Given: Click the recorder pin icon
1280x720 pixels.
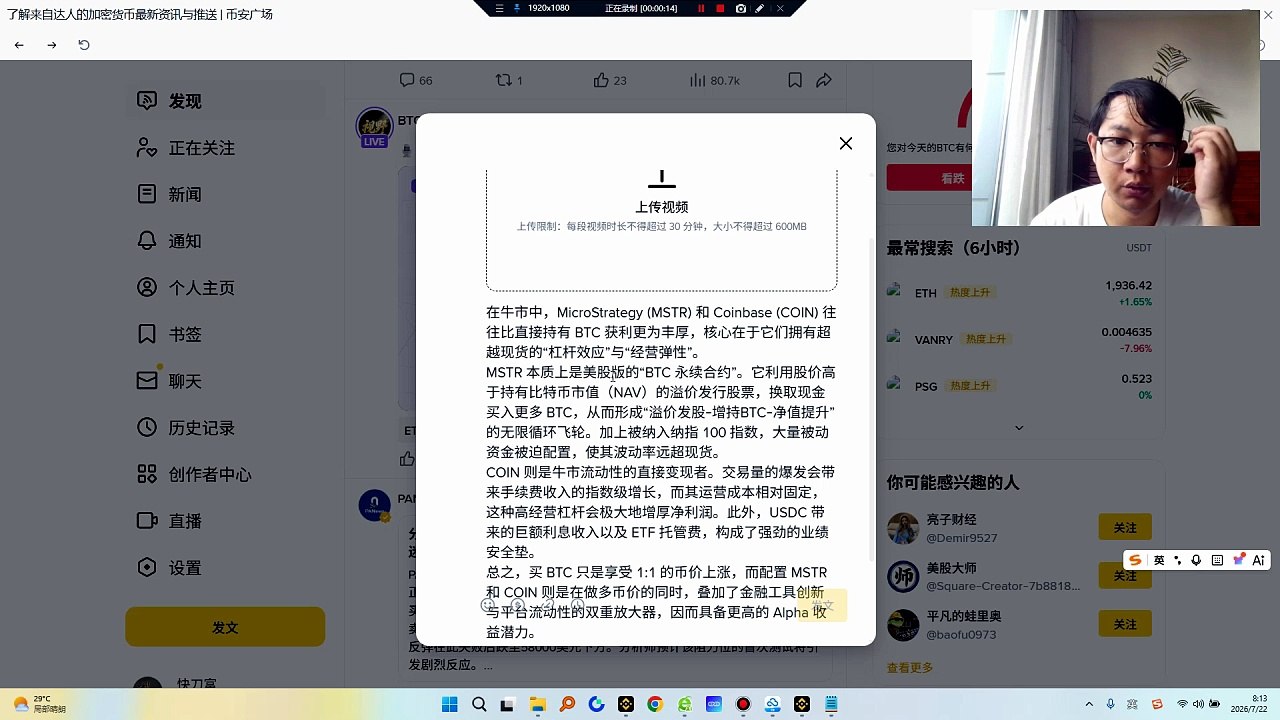Looking at the screenshot, I should click(x=517, y=8).
